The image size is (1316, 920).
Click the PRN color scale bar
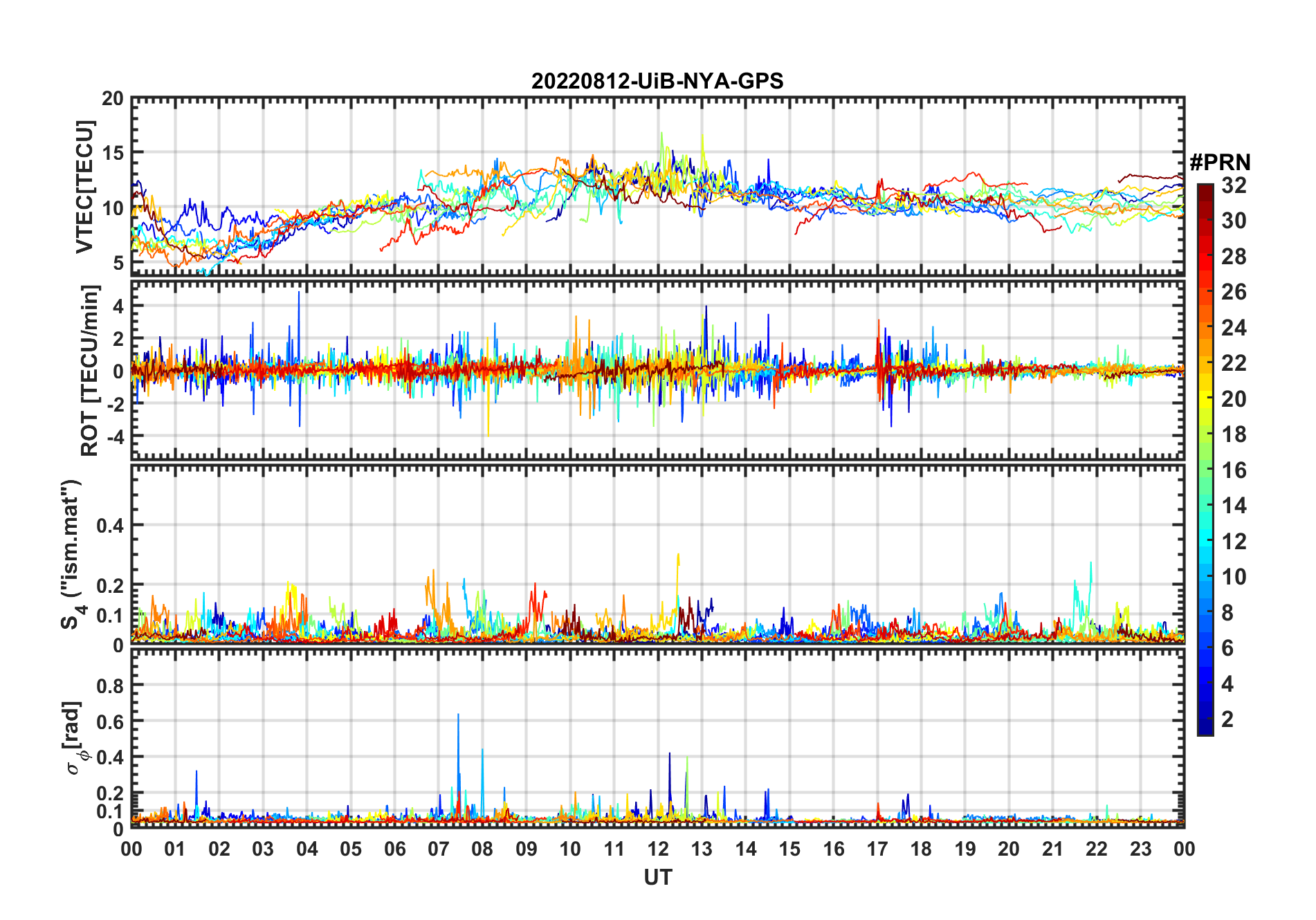[x=1205, y=459]
